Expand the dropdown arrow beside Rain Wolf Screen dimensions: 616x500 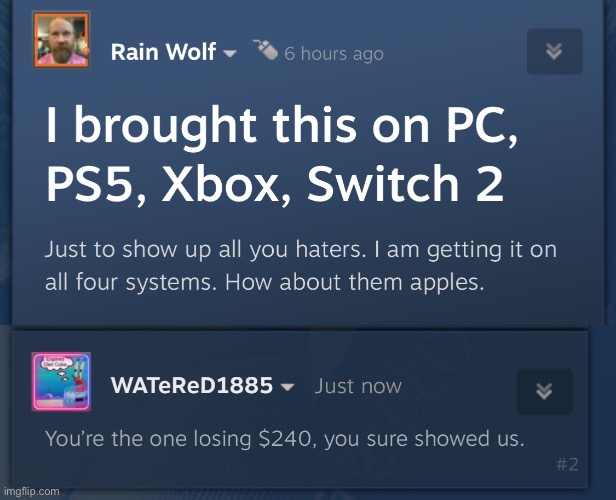[x=230, y=53]
